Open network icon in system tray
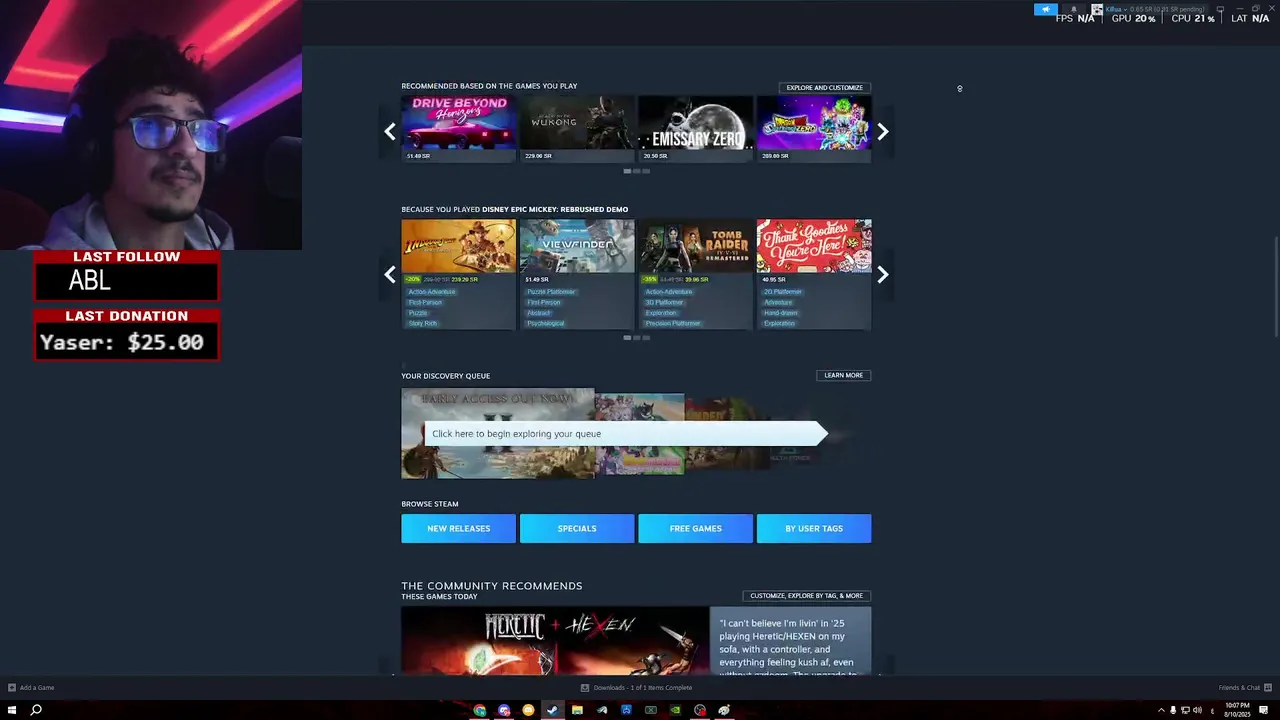This screenshot has height=720, width=1280. [x=1185, y=710]
